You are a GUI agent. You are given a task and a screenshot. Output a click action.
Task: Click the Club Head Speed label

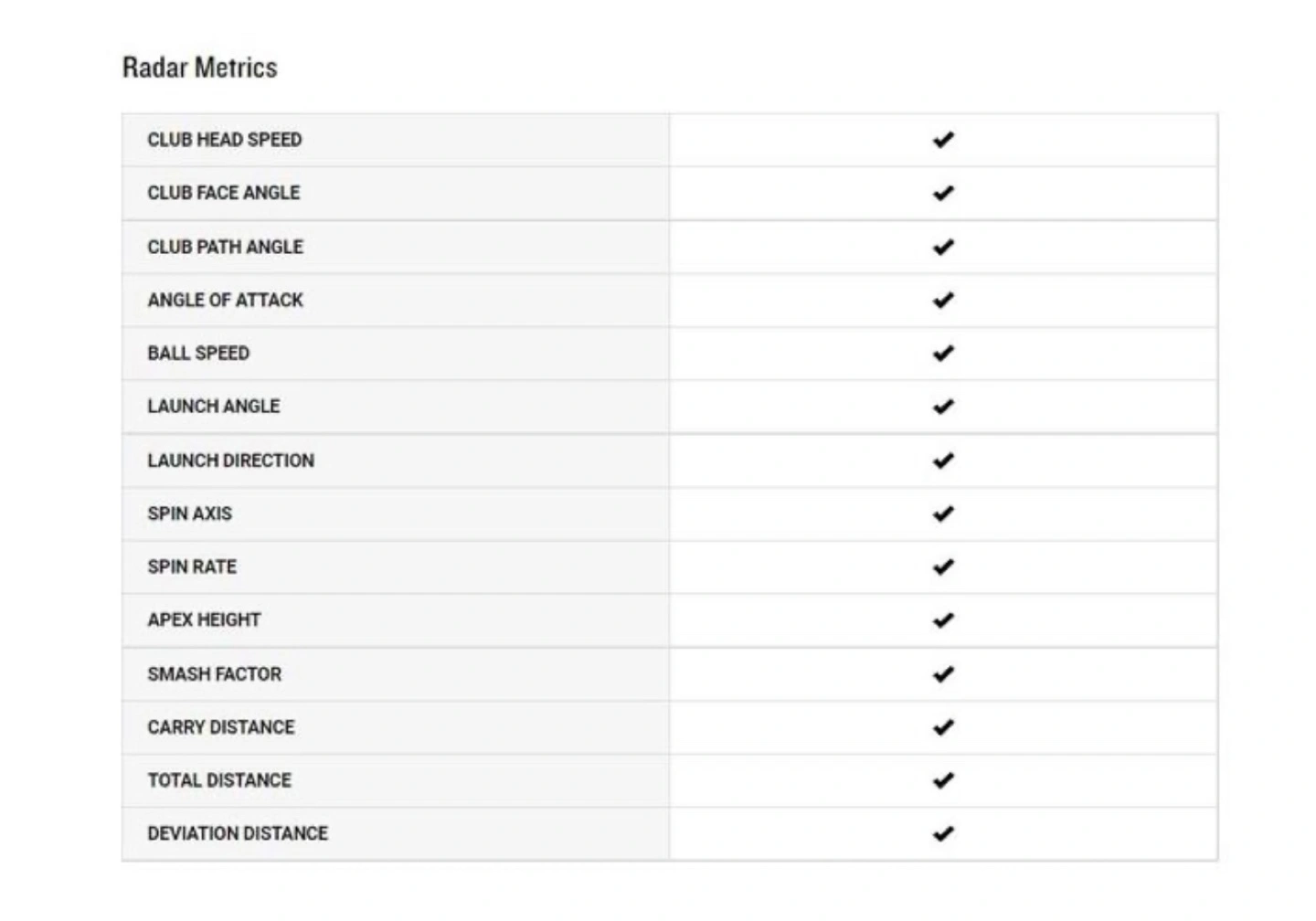(x=225, y=140)
